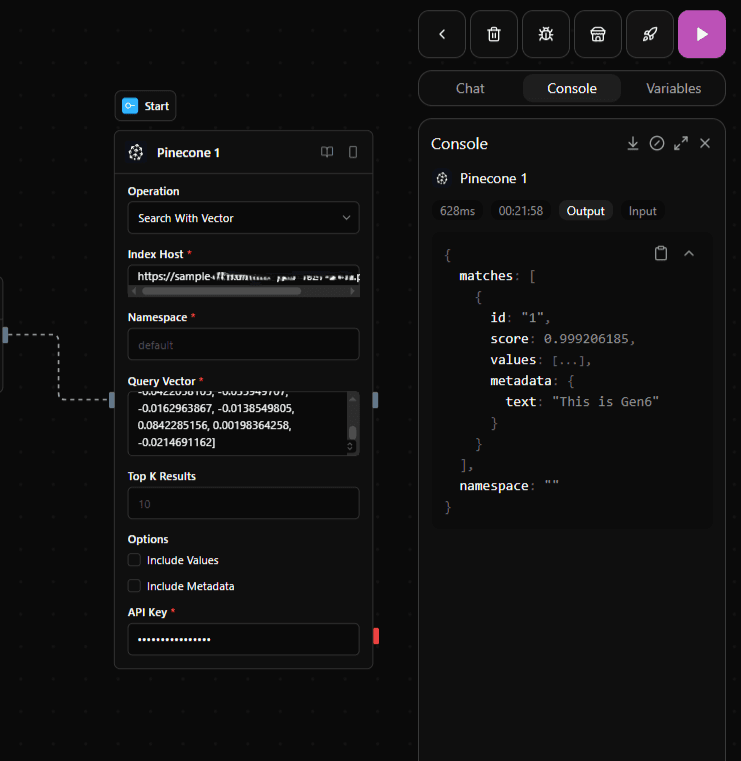Run the workflow with the purple play button
This screenshot has height=761, width=741.
coord(702,34)
